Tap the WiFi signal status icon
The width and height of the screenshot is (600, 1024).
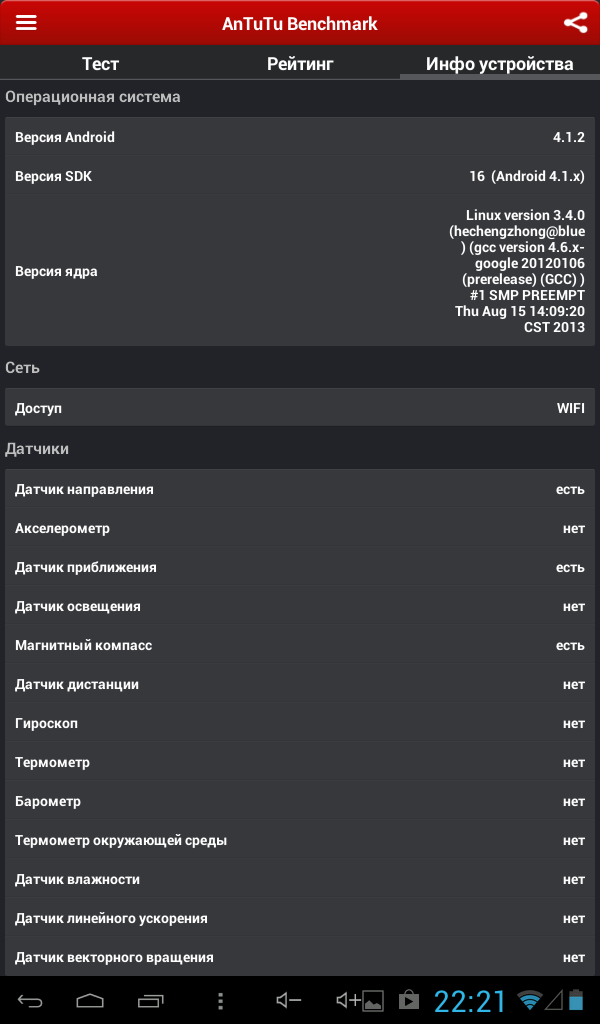[529, 1000]
